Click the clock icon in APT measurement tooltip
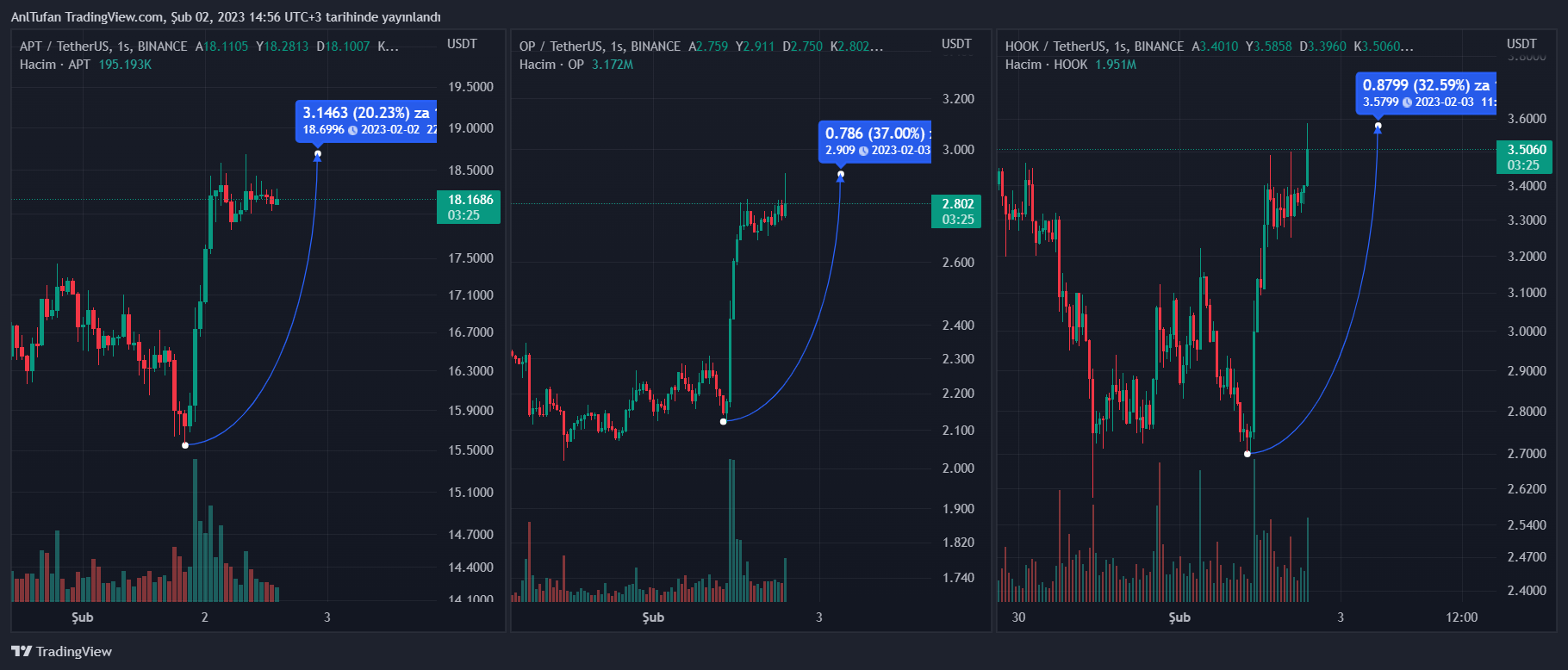The width and height of the screenshot is (1568, 670). (x=352, y=130)
